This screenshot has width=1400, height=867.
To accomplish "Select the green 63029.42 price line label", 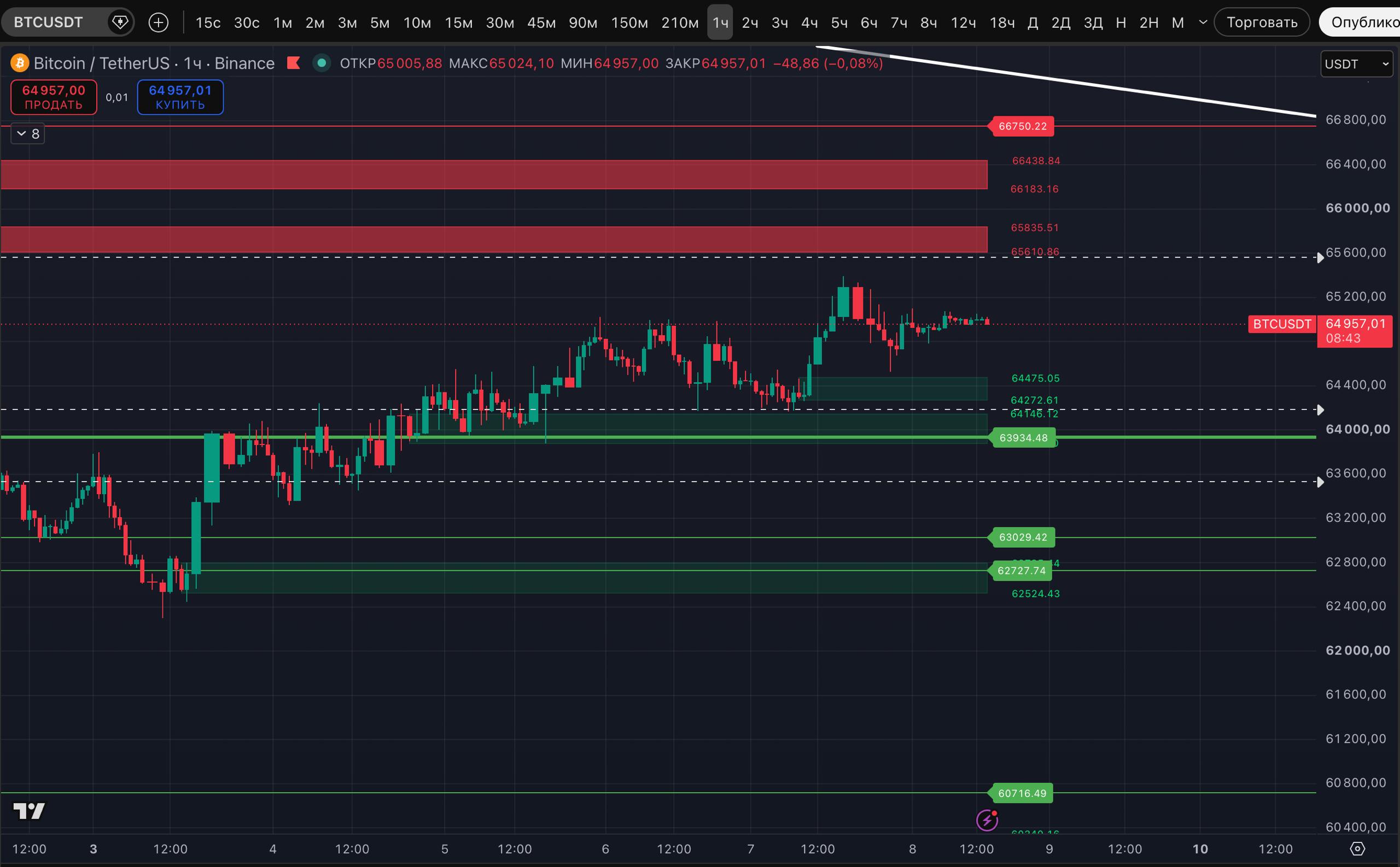I will (1023, 537).
